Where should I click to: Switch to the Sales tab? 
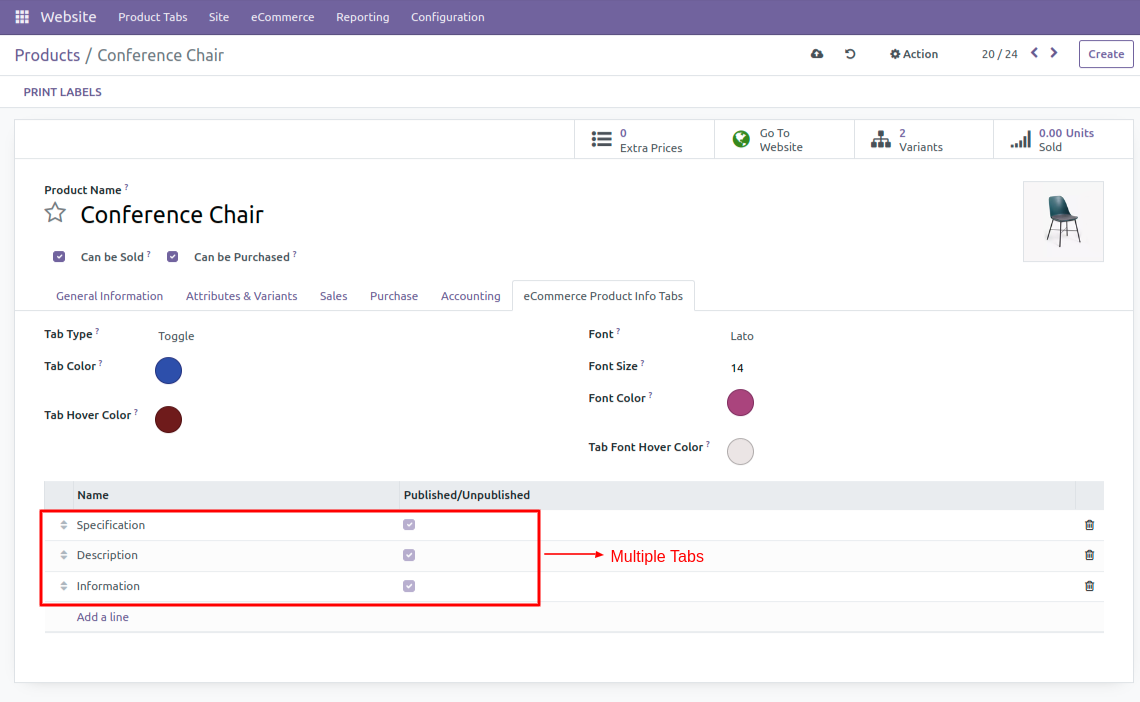coord(334,296)
